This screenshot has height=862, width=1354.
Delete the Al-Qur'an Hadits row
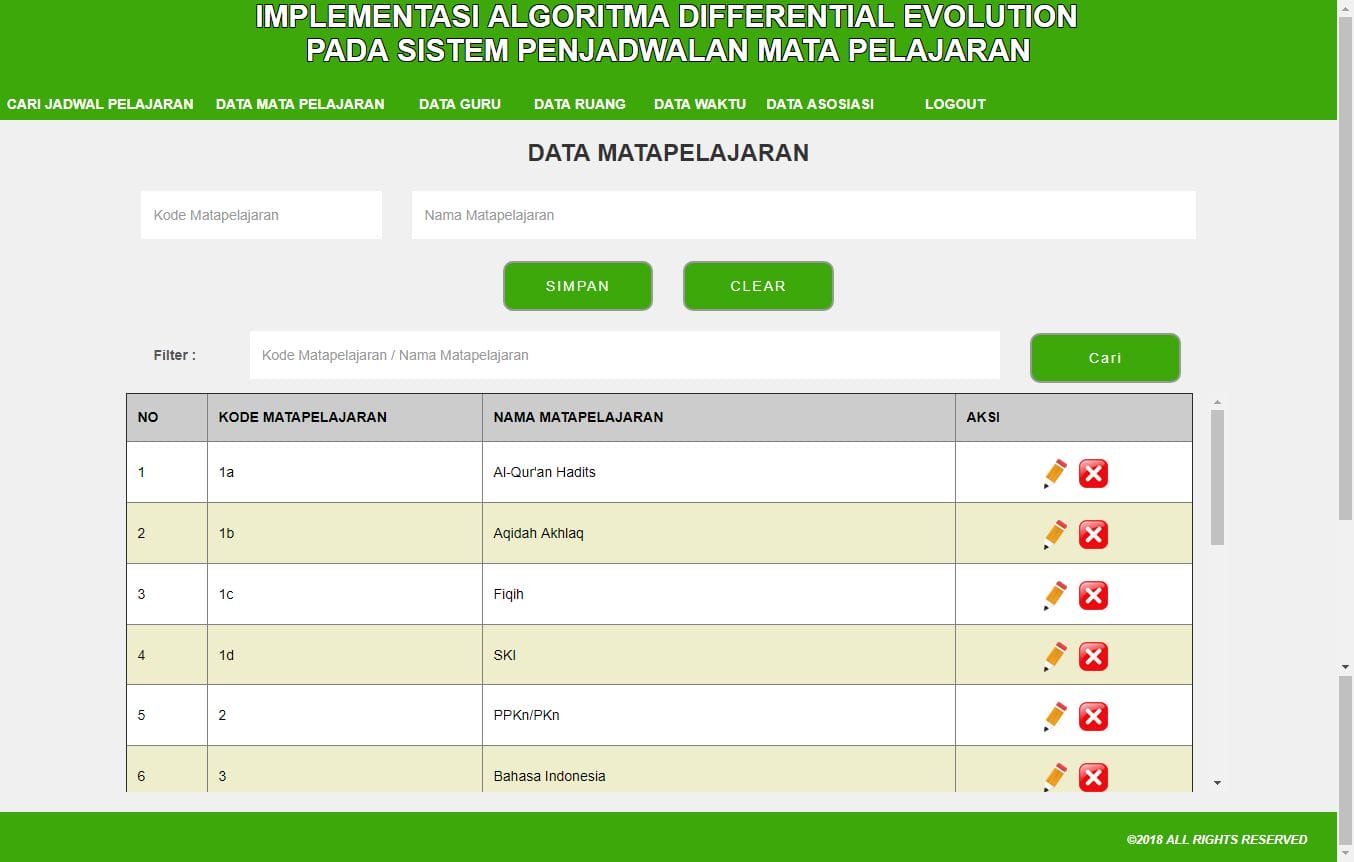[1093, 474]
